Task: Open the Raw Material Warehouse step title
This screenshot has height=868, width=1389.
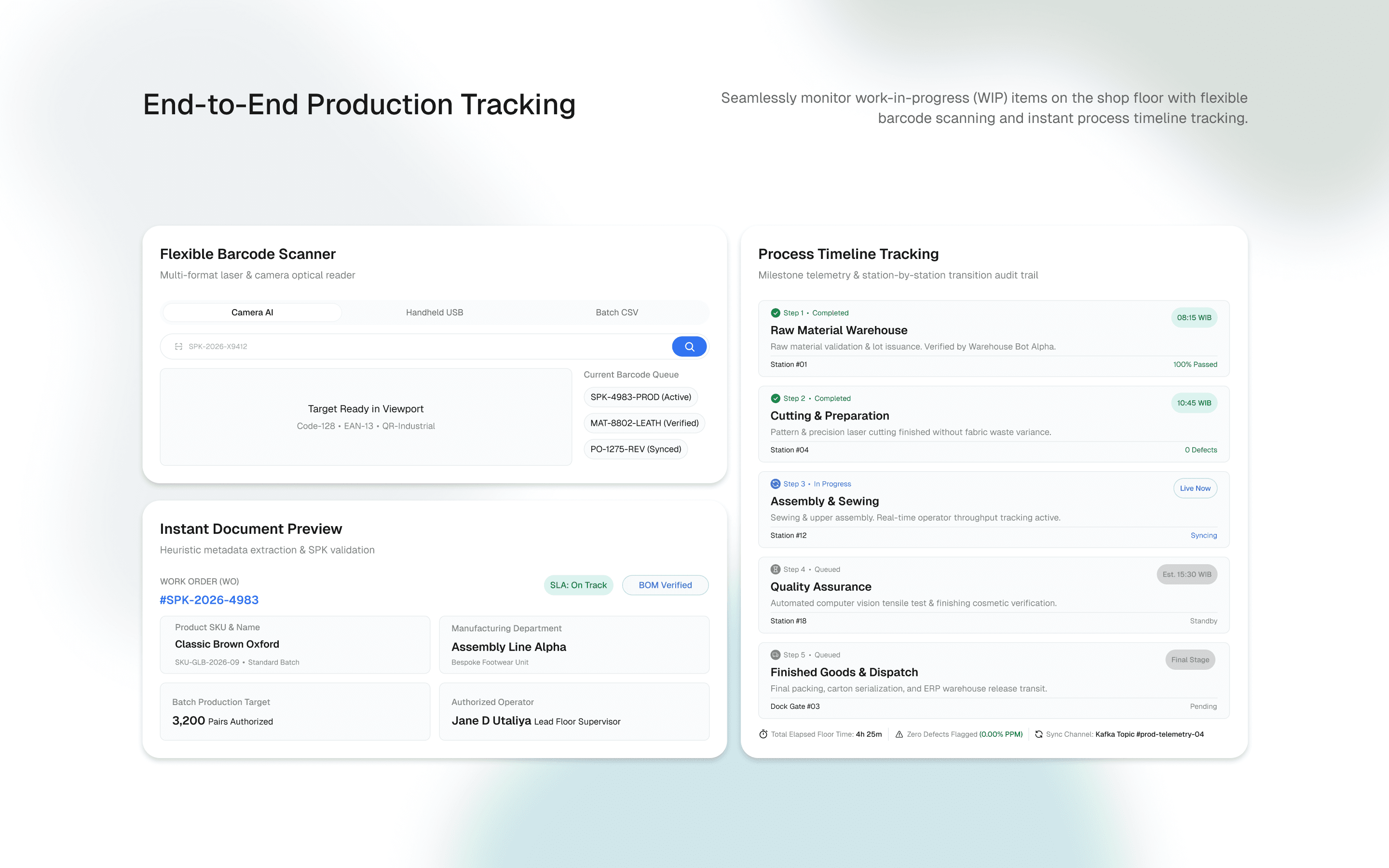Action: tap(839, 330)
